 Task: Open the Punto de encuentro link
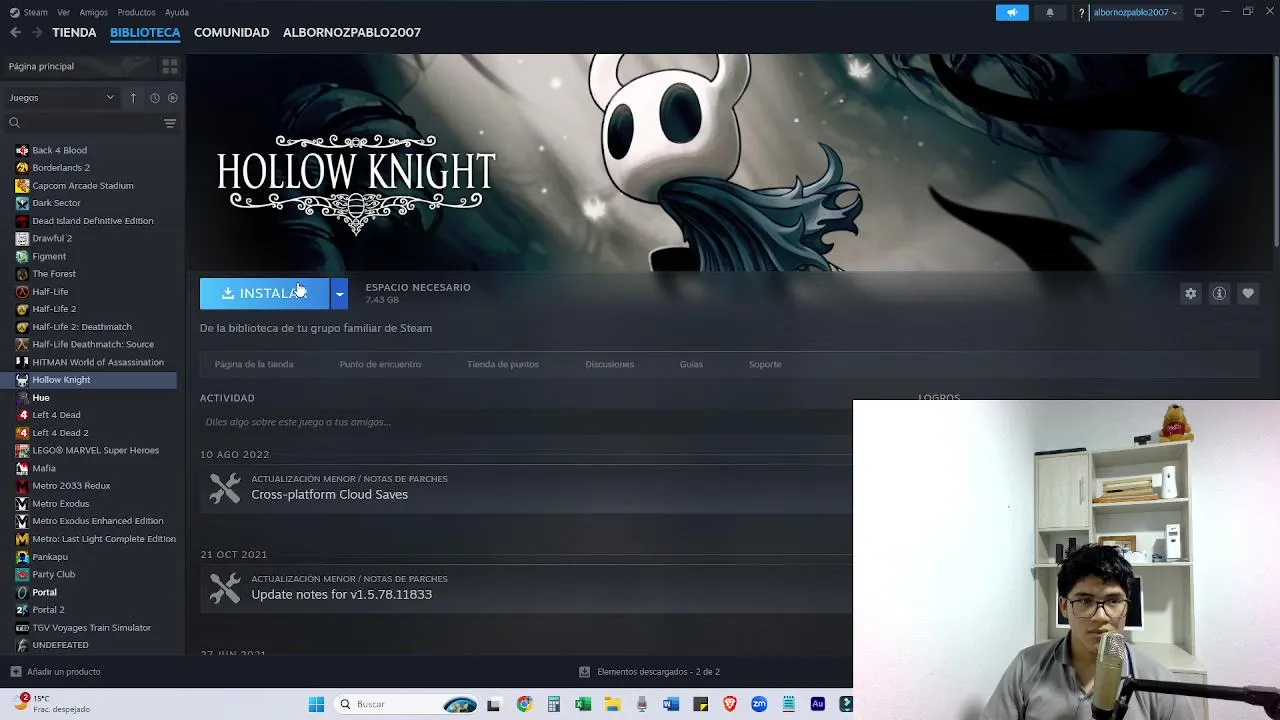click(x=380, y=364)
